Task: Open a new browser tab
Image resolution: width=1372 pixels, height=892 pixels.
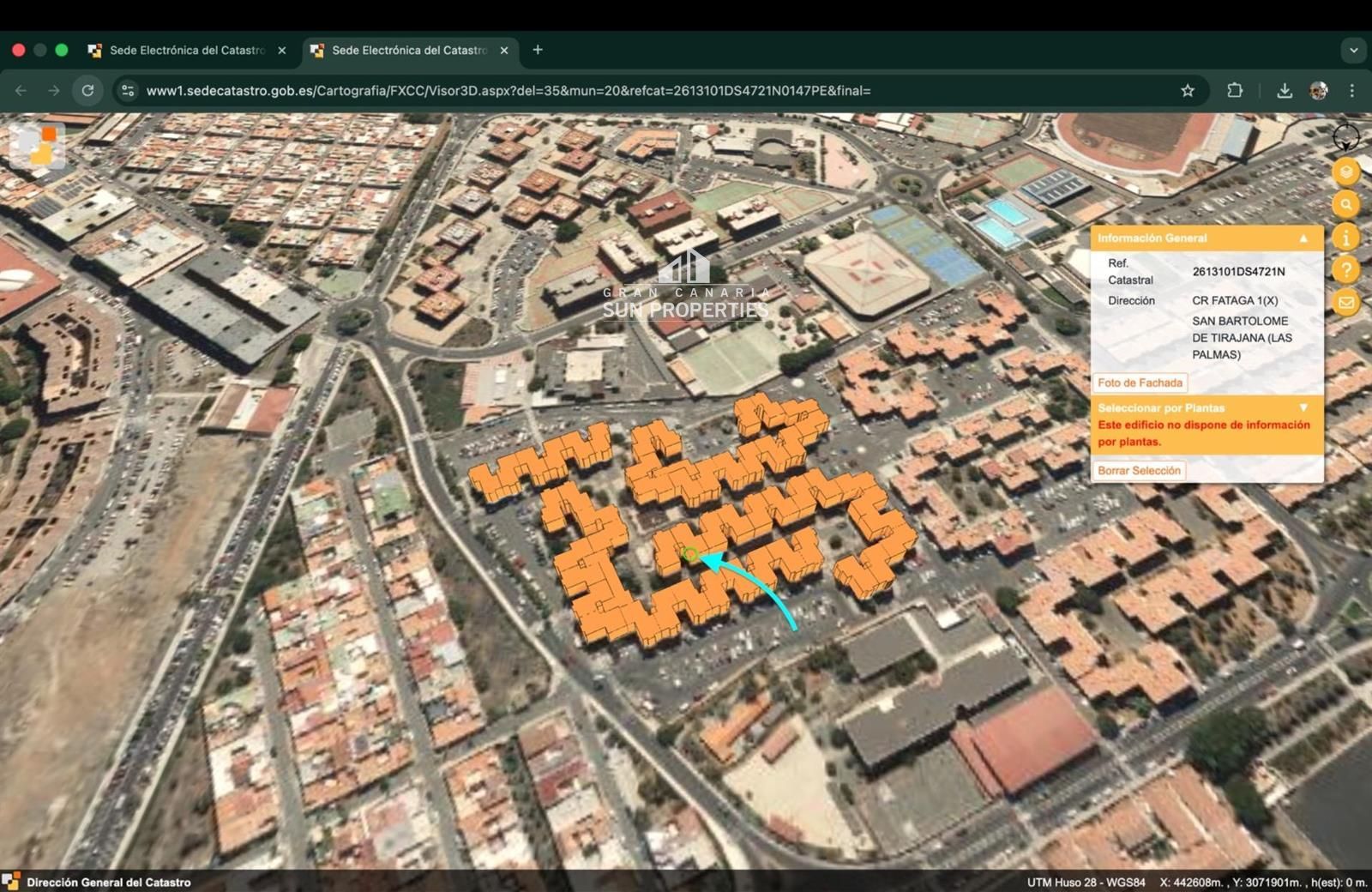Action: (x=538, y=50)
